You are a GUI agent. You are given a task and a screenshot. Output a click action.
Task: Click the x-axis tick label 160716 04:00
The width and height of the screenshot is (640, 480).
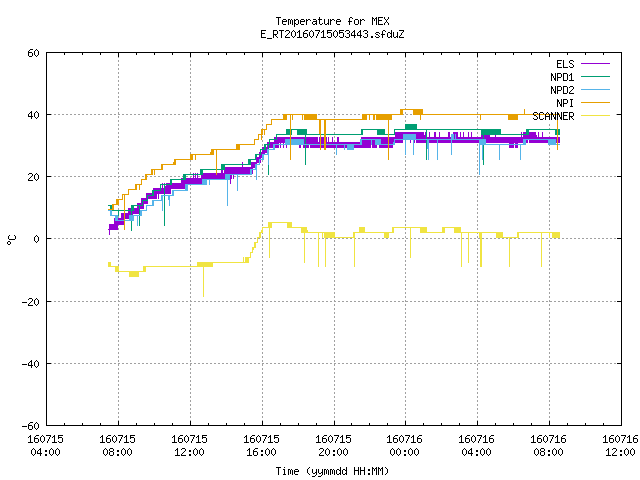pyautogui.click(x=476, y=446)
